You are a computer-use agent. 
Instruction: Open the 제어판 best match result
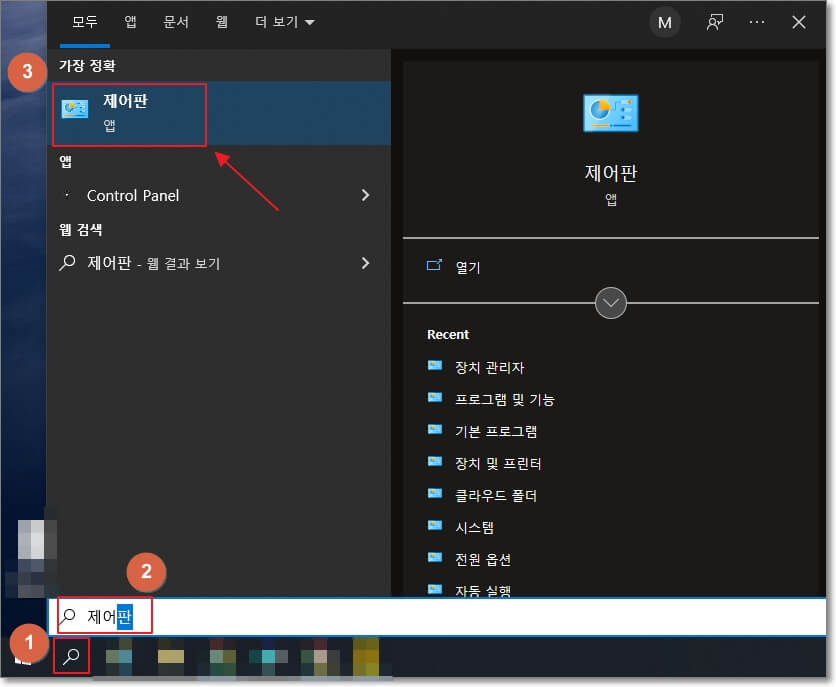tap(221, 114)
